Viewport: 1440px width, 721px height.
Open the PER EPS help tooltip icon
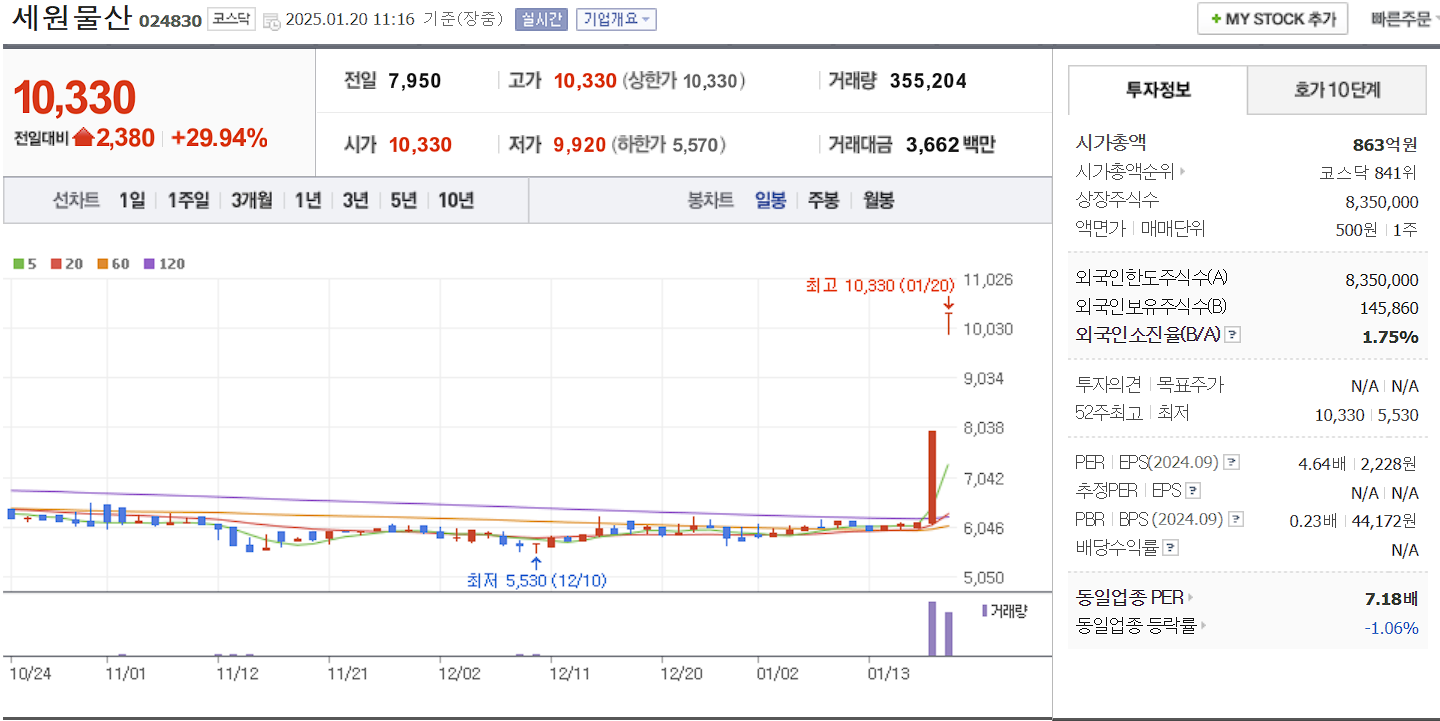coord(1233,461)
